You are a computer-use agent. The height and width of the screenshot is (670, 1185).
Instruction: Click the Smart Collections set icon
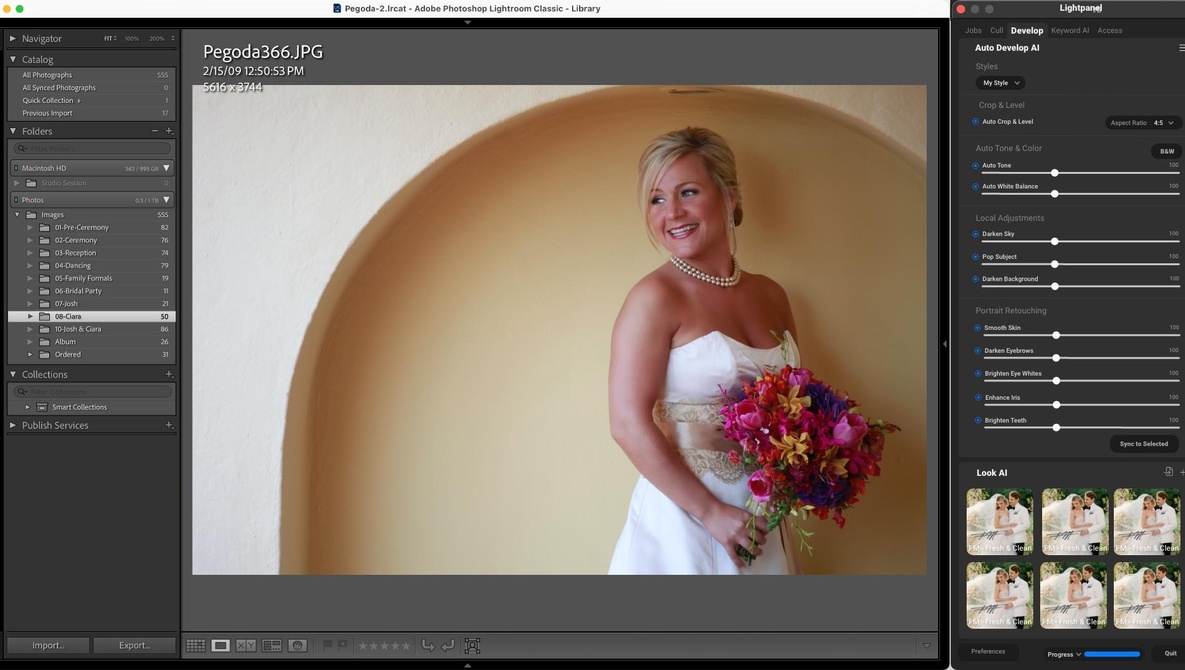pyautogui.click(x=42, y=407)
